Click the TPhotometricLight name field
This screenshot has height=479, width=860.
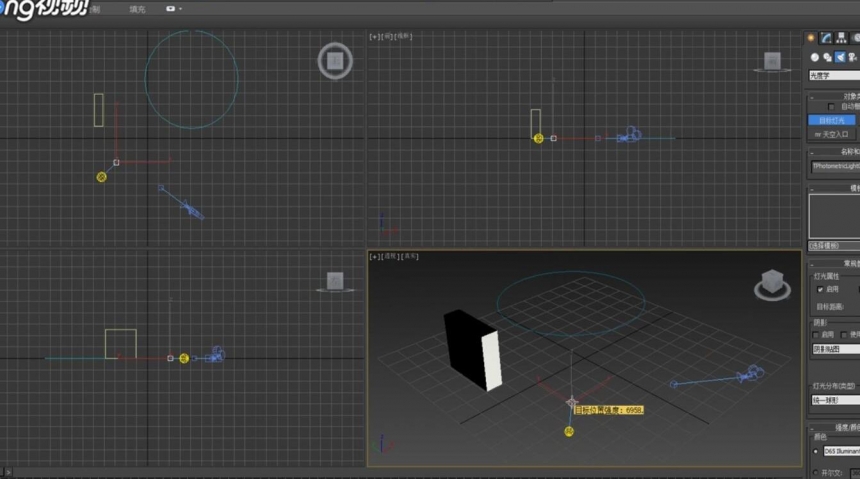point(835,166)
